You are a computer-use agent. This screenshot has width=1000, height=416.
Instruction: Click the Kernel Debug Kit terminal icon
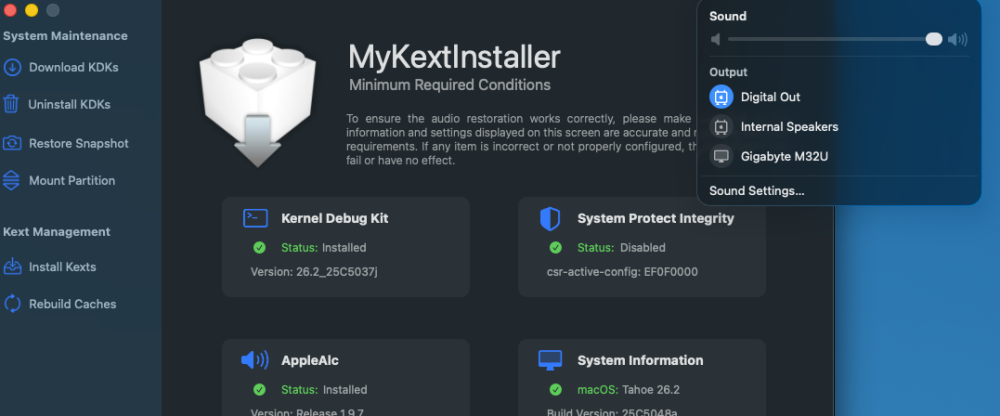[x=255, y=218]
